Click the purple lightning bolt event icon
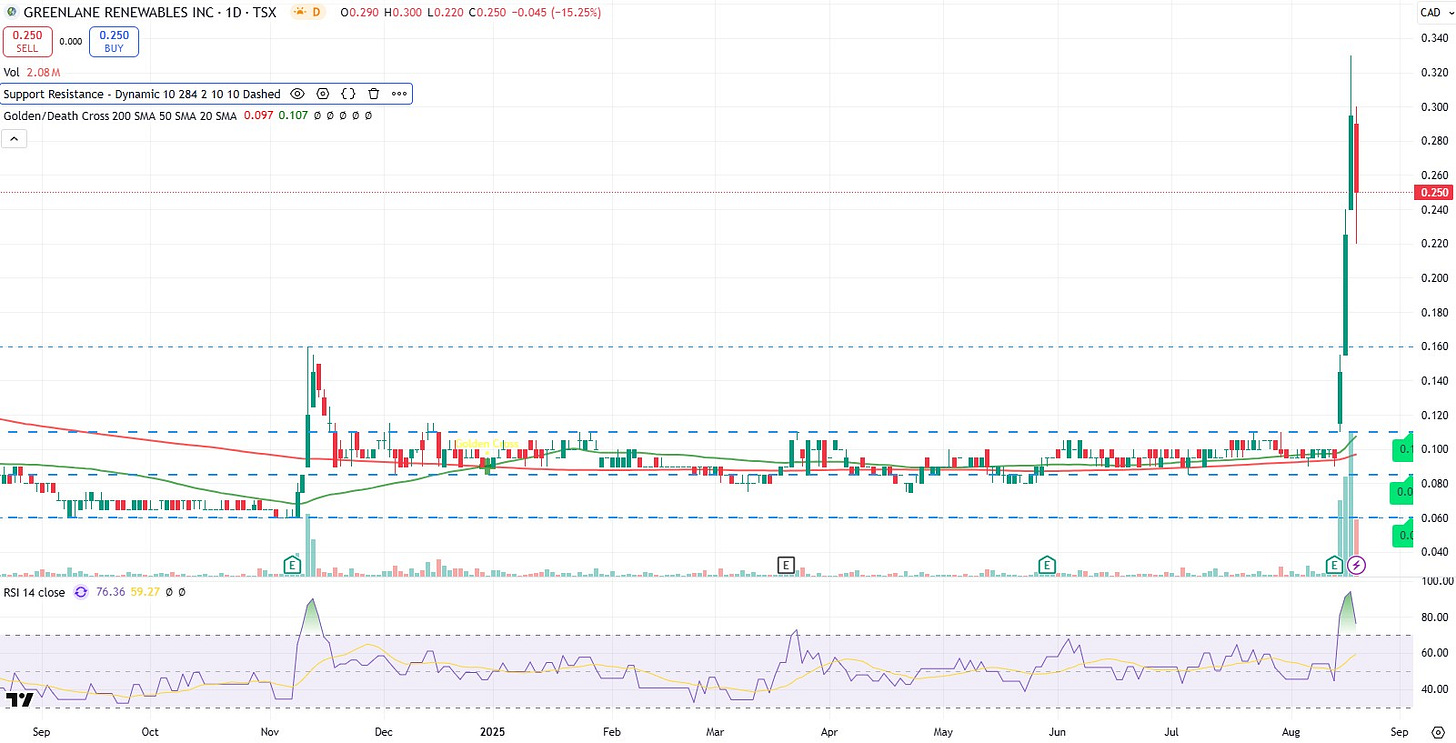 (x=1356, y=565)
